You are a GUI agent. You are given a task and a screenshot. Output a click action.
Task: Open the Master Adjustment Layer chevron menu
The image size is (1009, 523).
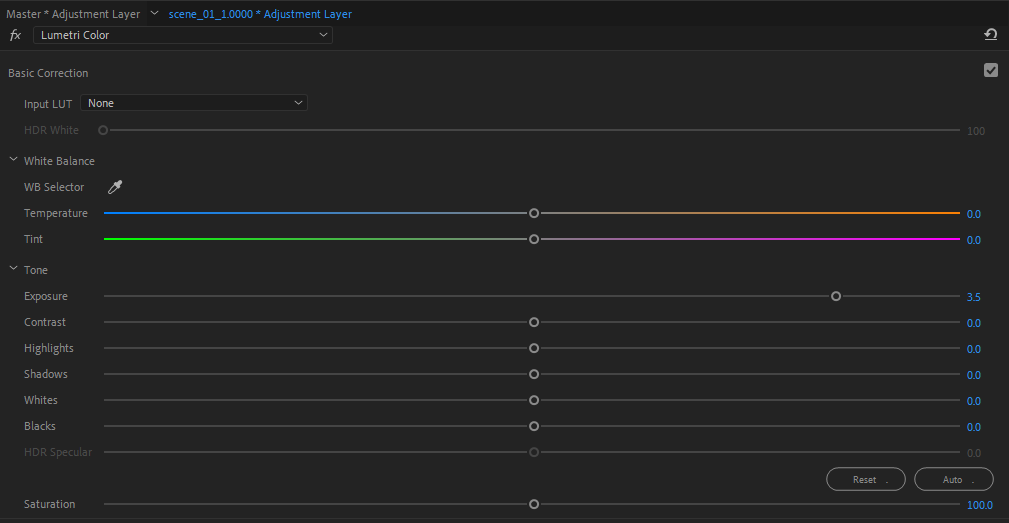coord(154,13)
